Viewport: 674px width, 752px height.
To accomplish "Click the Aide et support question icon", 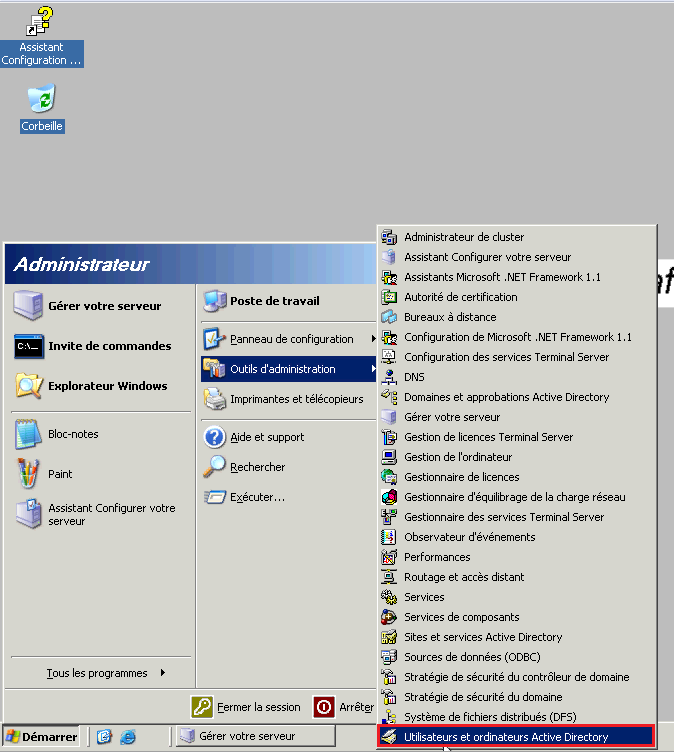I will click(214, 437).
